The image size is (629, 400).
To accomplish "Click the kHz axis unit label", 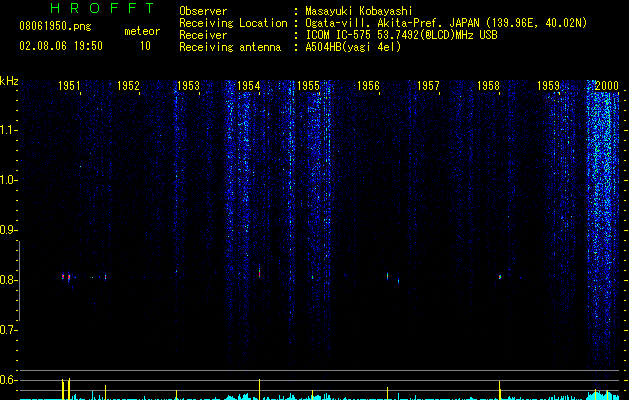I will [x=9, y=81].
